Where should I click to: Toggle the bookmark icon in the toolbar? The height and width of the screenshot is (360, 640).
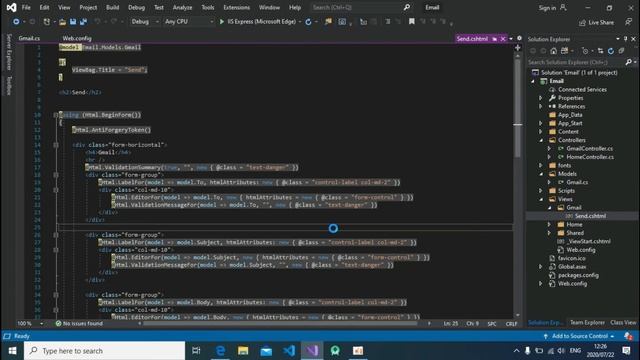411,21
